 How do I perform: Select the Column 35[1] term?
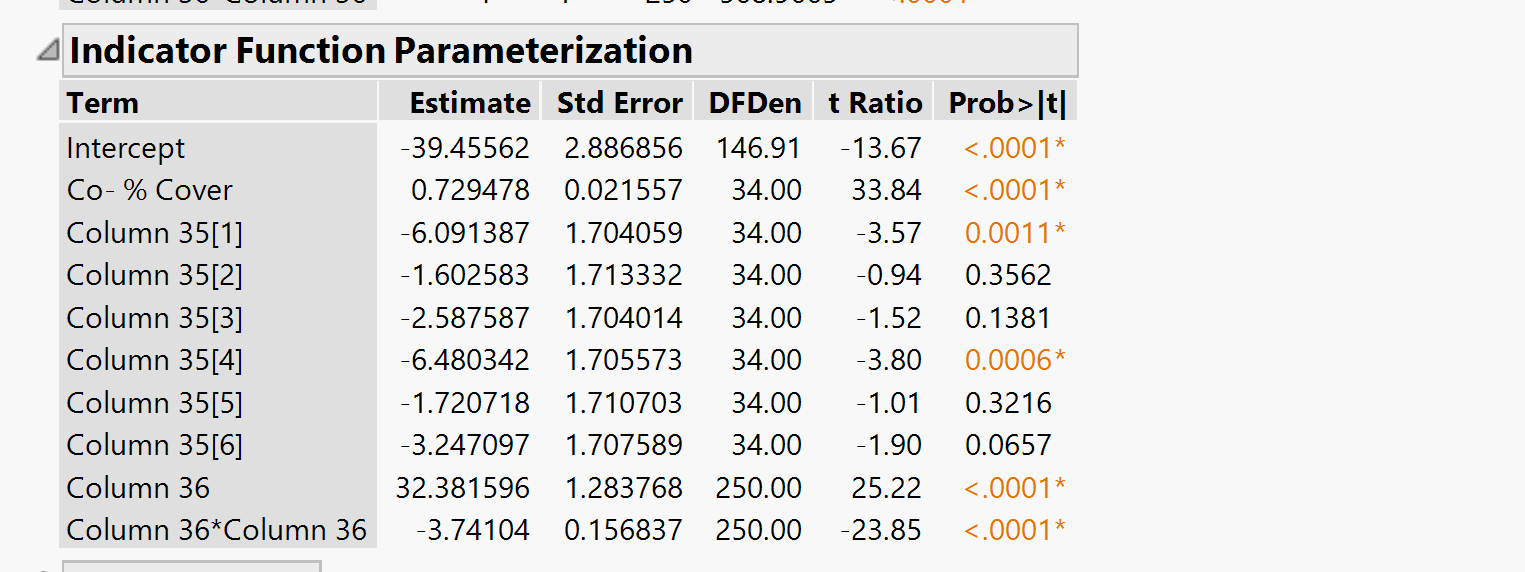coord(154,233)
